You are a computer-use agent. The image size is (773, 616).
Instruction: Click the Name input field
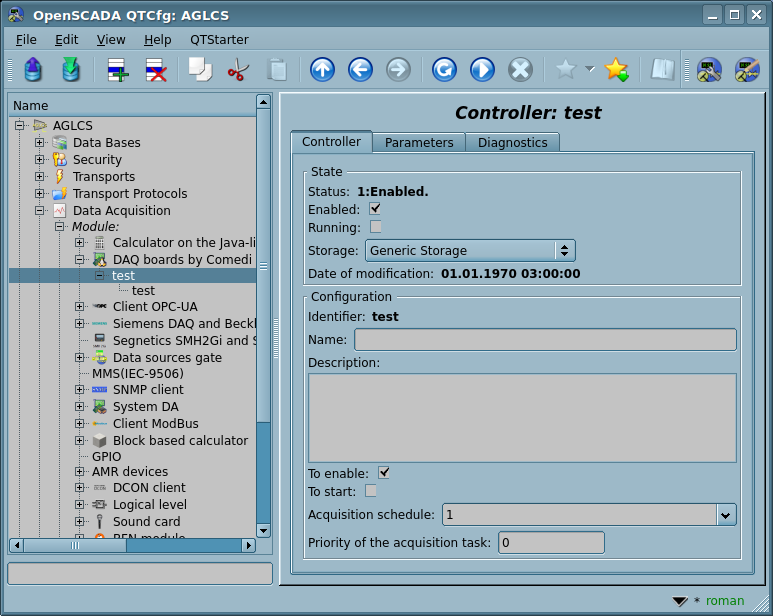point(545,340)
